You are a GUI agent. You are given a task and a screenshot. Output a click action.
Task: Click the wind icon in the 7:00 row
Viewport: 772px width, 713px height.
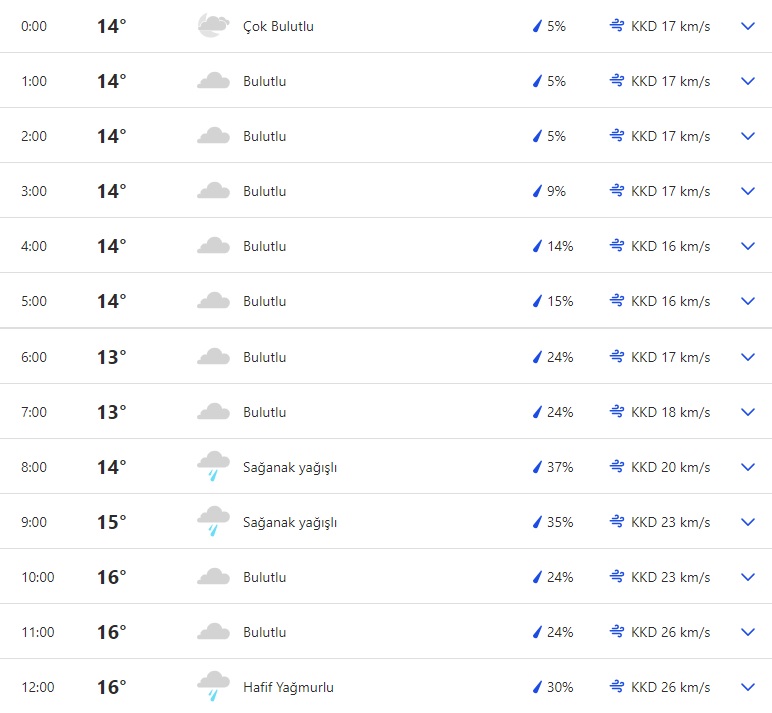click(x=617, y=412)
